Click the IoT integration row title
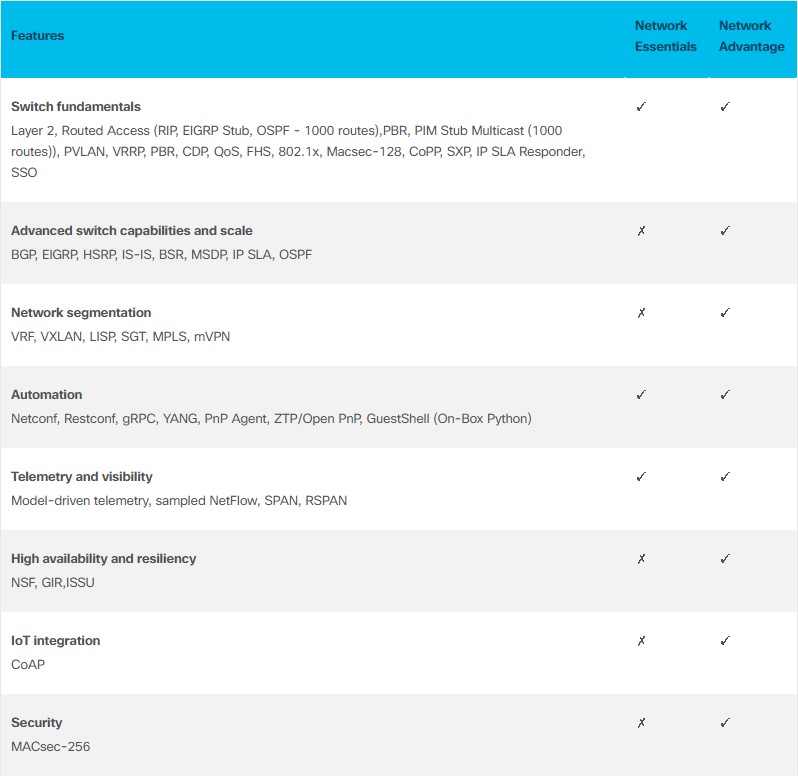This screenshot has width=798, height=776. [56, 641]
